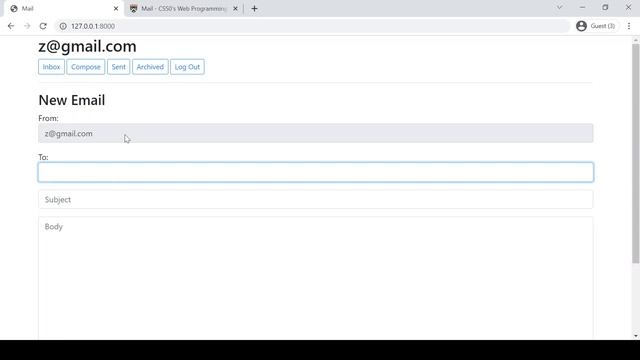640x360 pixels.
Task: Switch to the Mail tab
Action: click(63, 9)
